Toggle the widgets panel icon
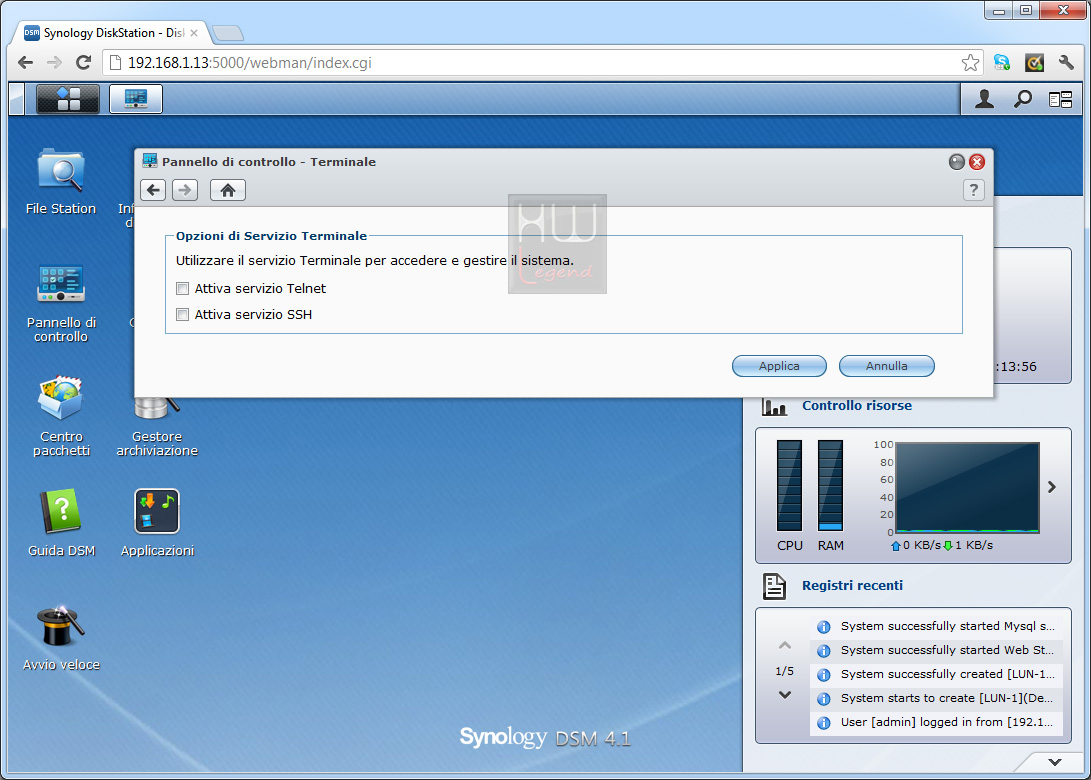 1060,100
